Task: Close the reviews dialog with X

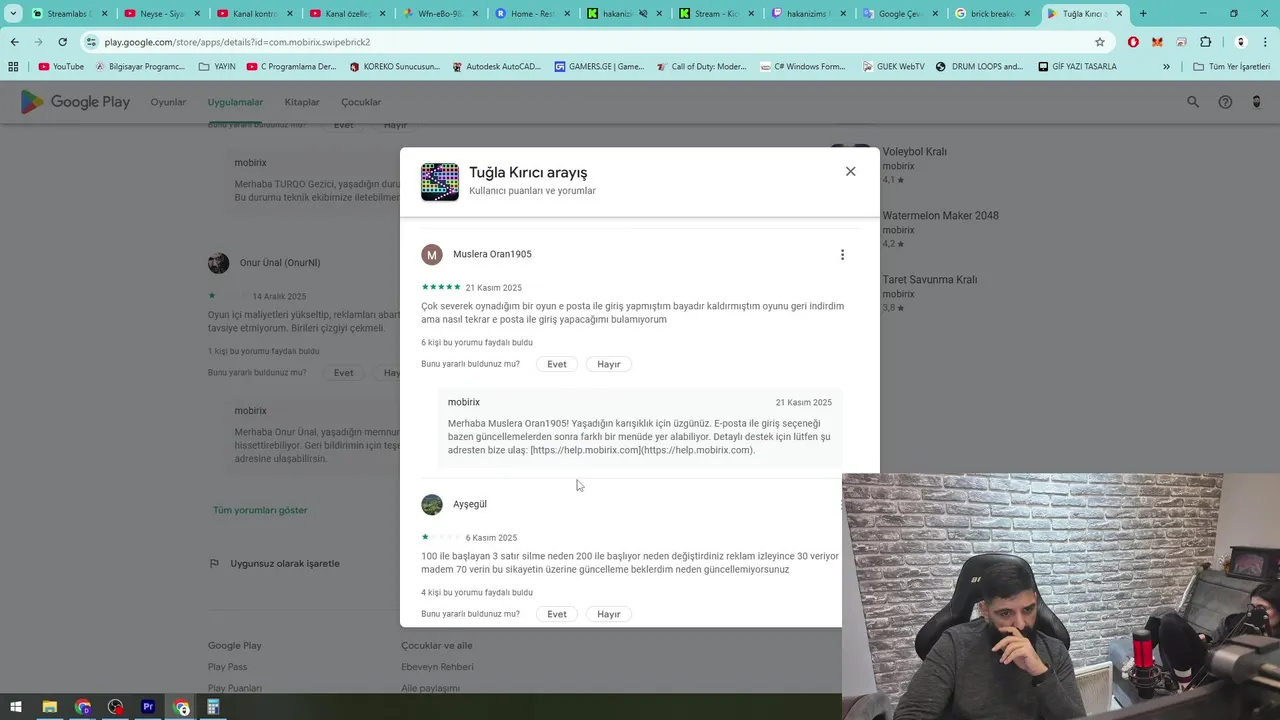Action: point(850,171)
